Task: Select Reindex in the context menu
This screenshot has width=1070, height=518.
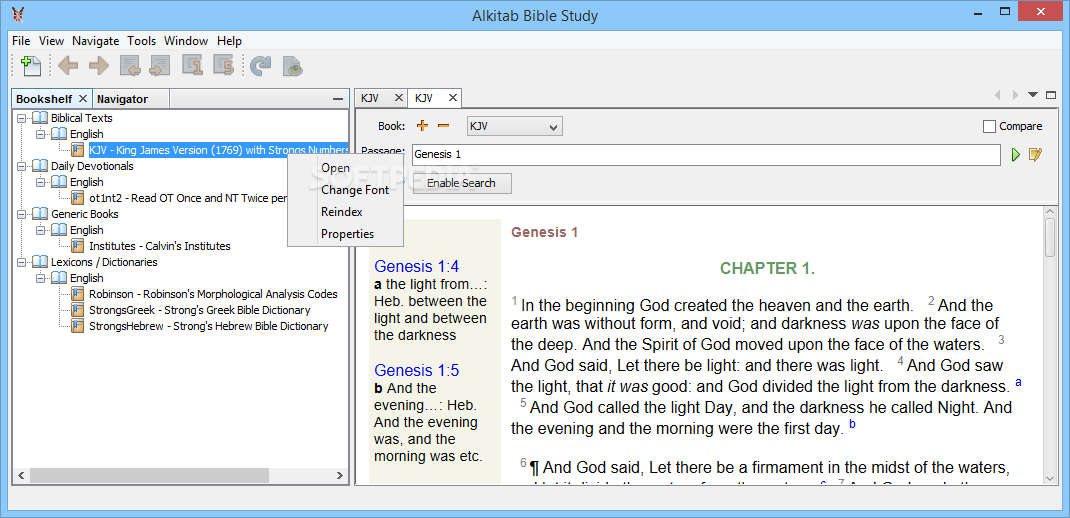Action: [x=346, y=212]
